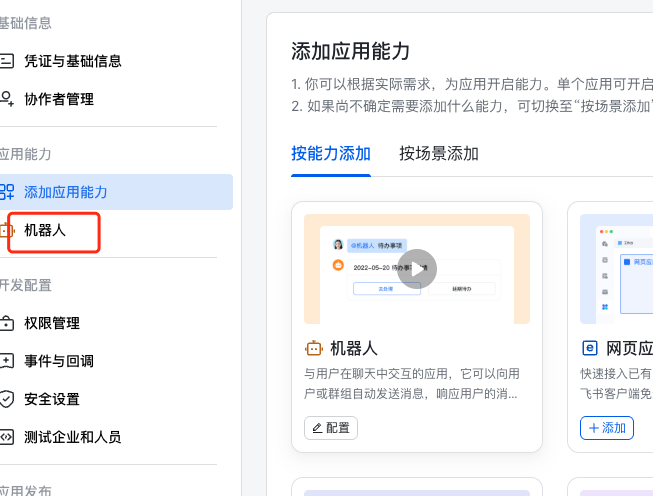Click the 开发配置 section label
The height and width of the screenshot is (496, 653).
pos(25,285)
